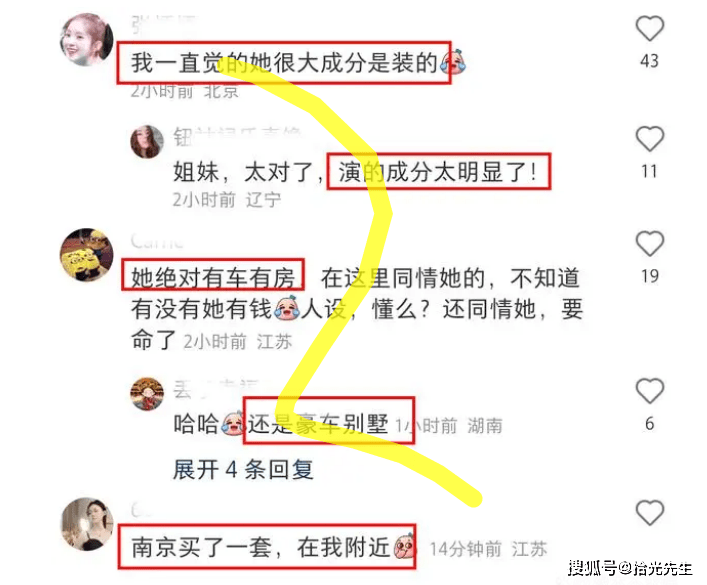Open the 辽宁 replier's avatar
Screen dimensions: 707x585
pyautogui.click(x=147, y=142)
